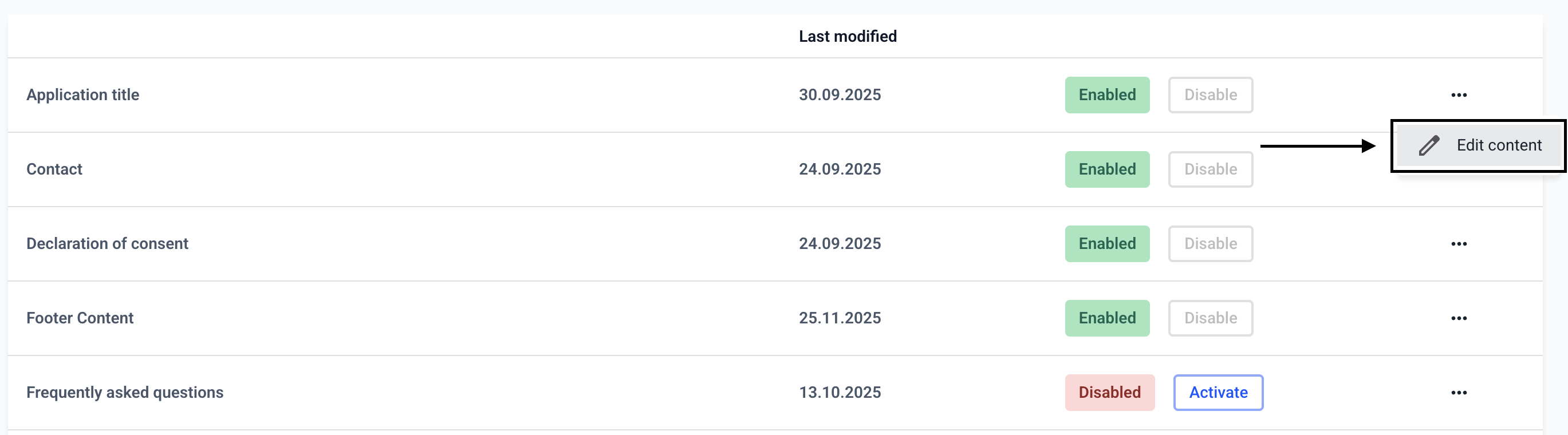This screenshot has height=435, width=1568.
Task: Click the Enabled badge for Application title
Action: tap(1106, 95)
